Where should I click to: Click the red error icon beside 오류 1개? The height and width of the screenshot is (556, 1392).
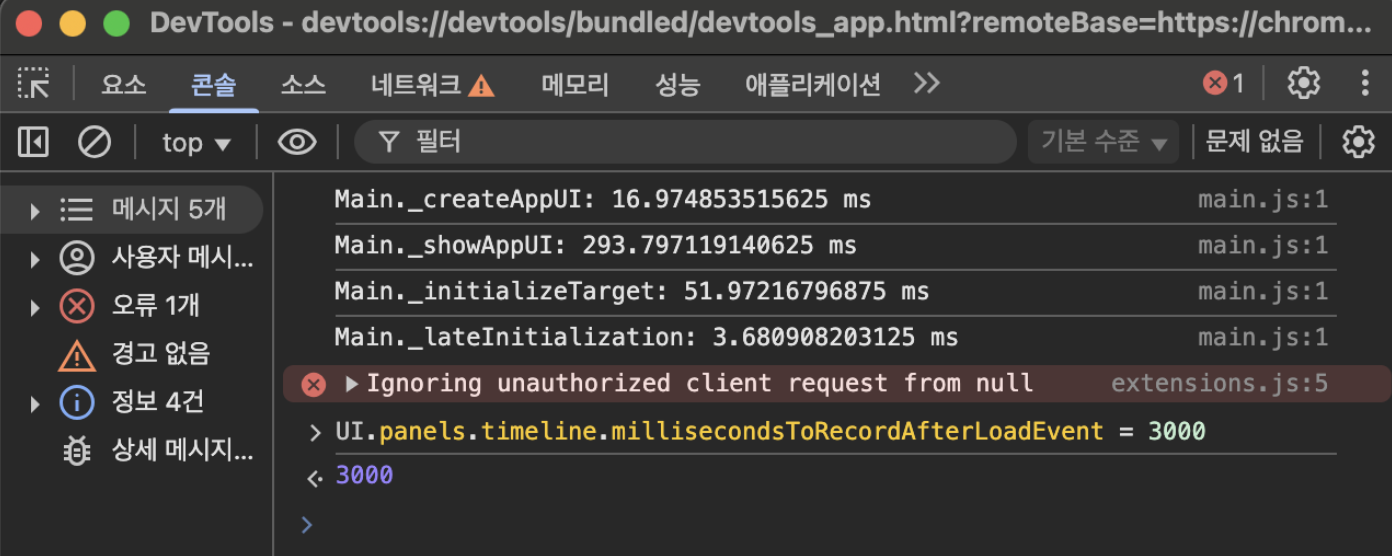pyautogui.click(x=77, y=306)
